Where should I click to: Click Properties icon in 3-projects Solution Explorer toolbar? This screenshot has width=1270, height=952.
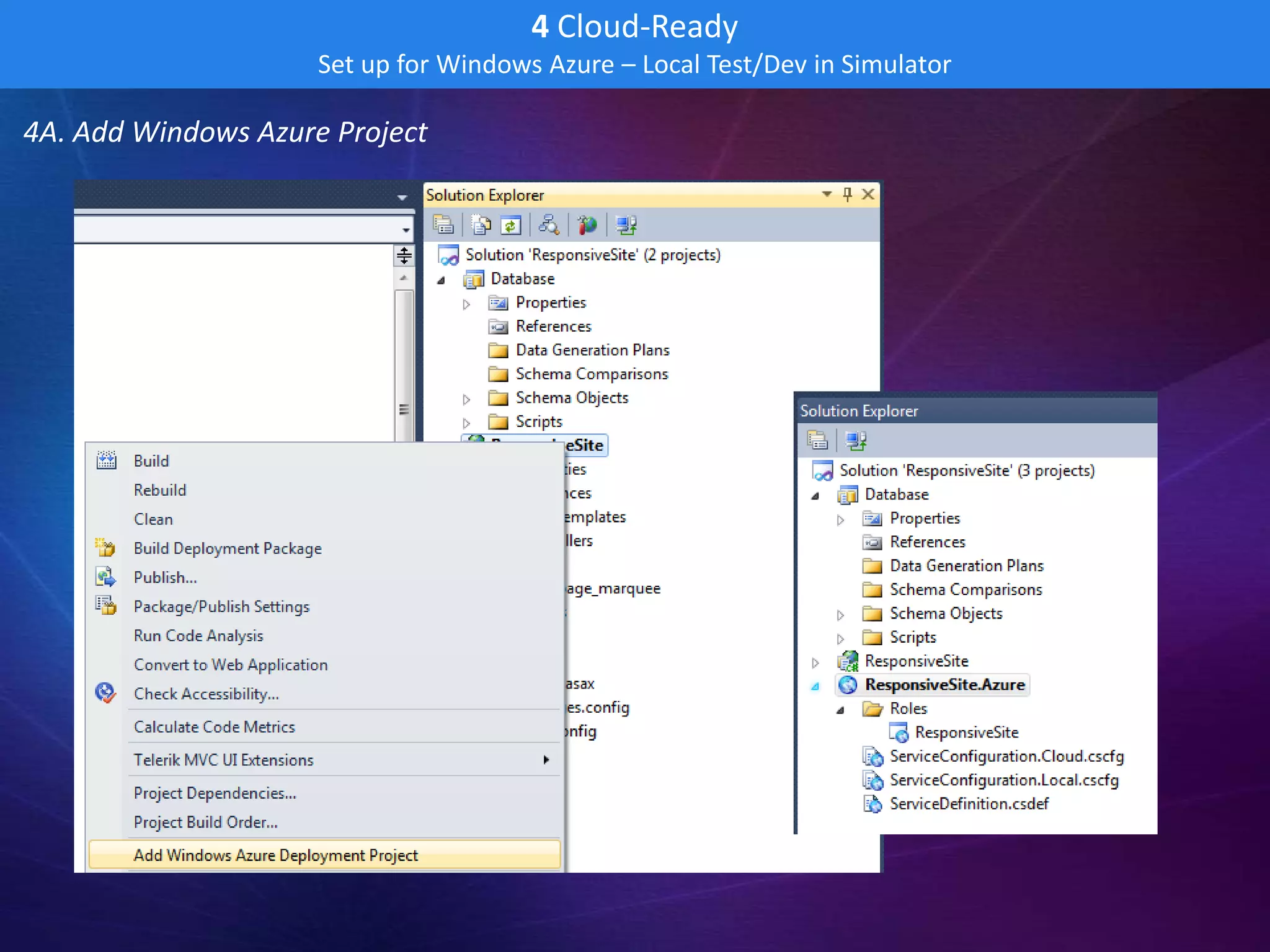click(817, 440)
